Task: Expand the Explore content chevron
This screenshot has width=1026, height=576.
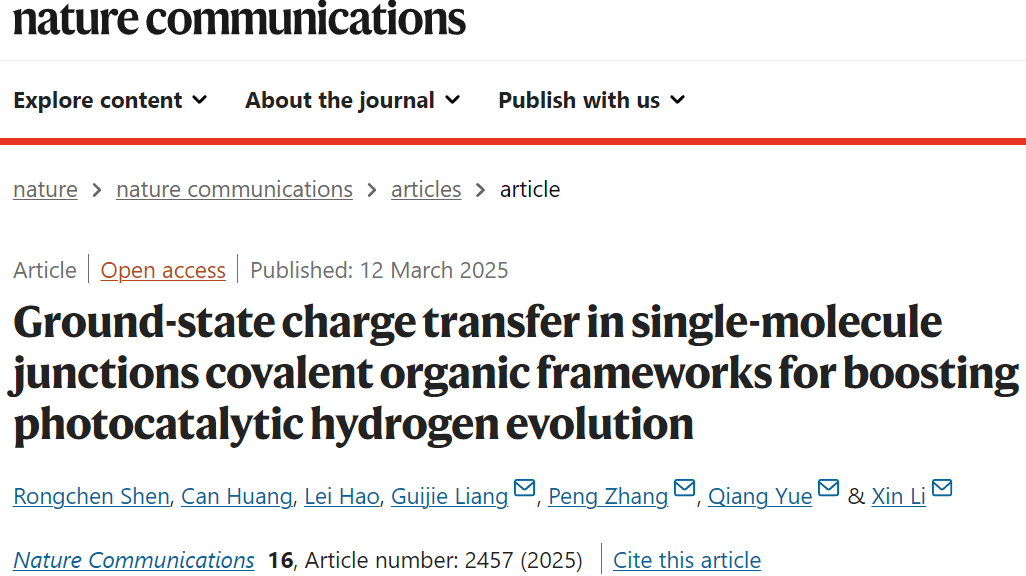Action: click(x=200, y=100)
